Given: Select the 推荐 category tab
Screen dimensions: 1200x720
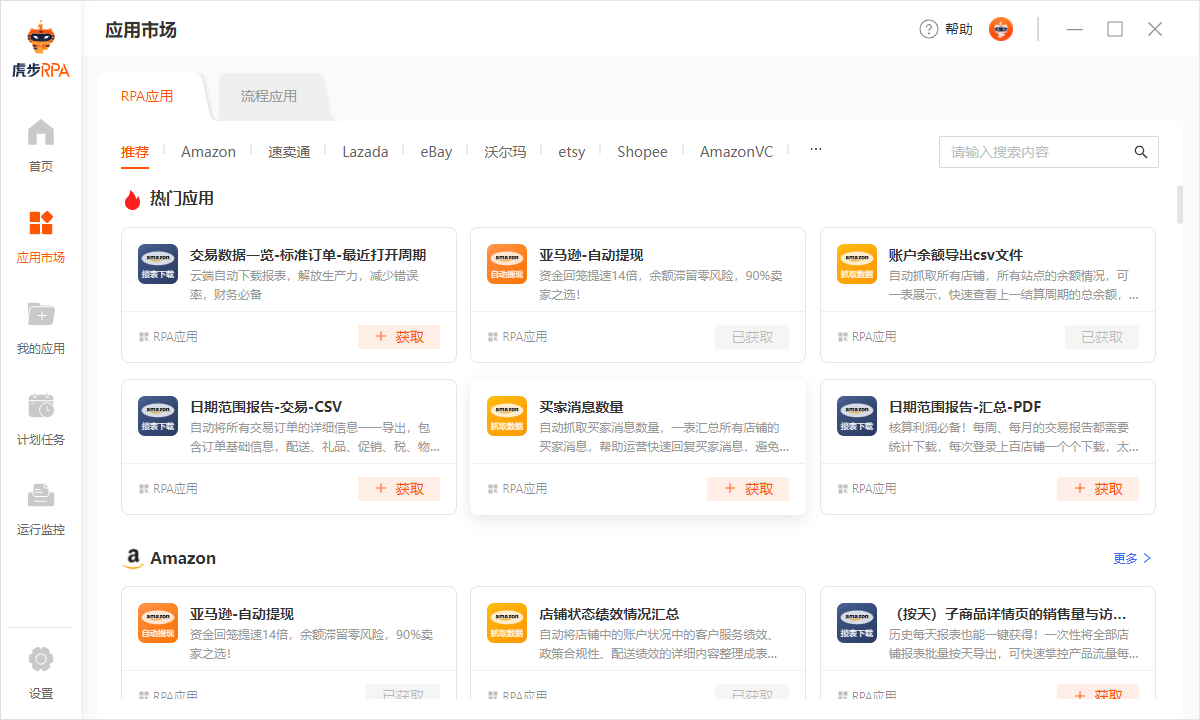Looking at the screenshot, I should pyautogui.click(x=135, y=152).
